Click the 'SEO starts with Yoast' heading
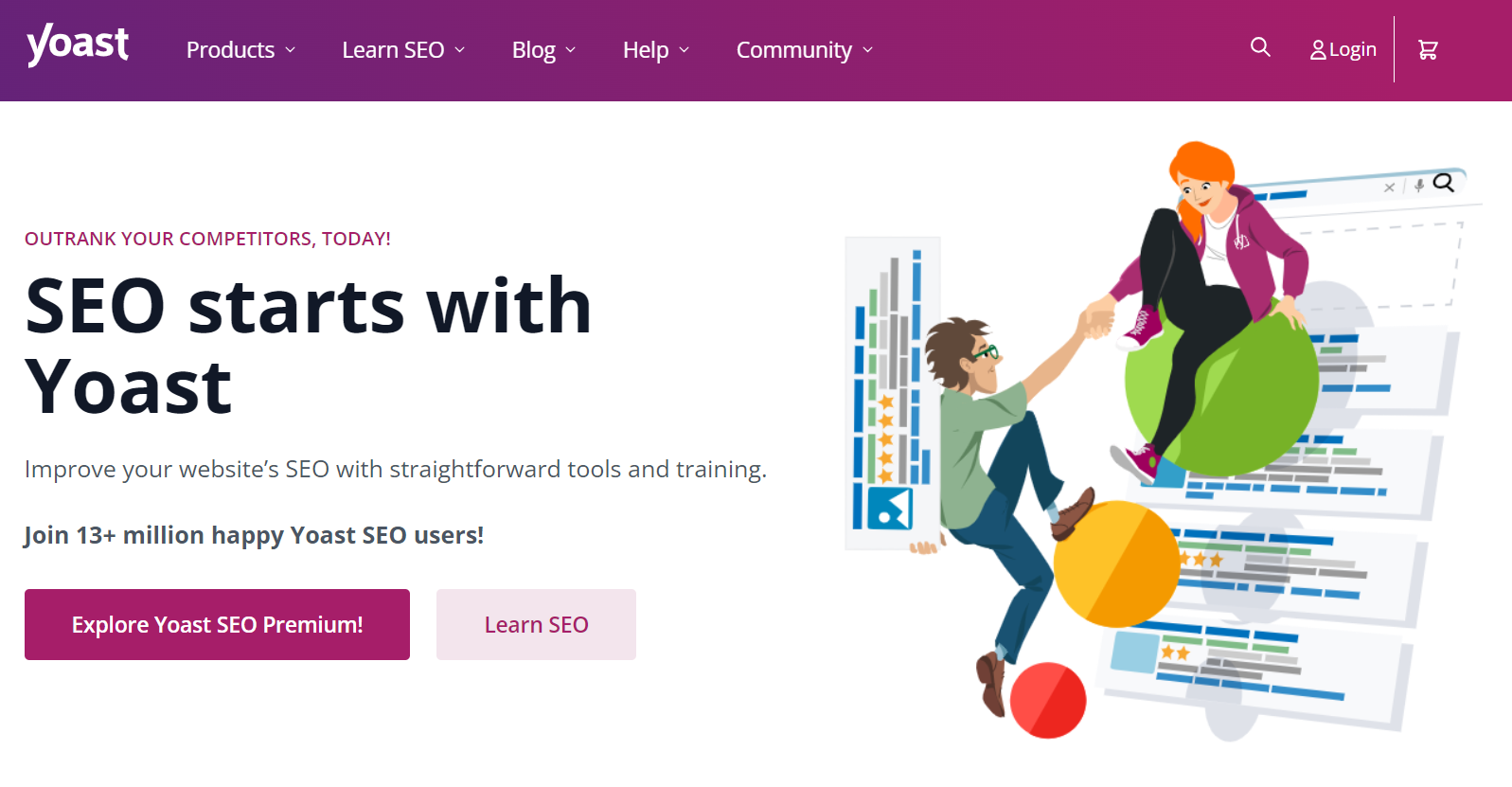Viewport: 1512px width, 787px height. click(309, 346)
